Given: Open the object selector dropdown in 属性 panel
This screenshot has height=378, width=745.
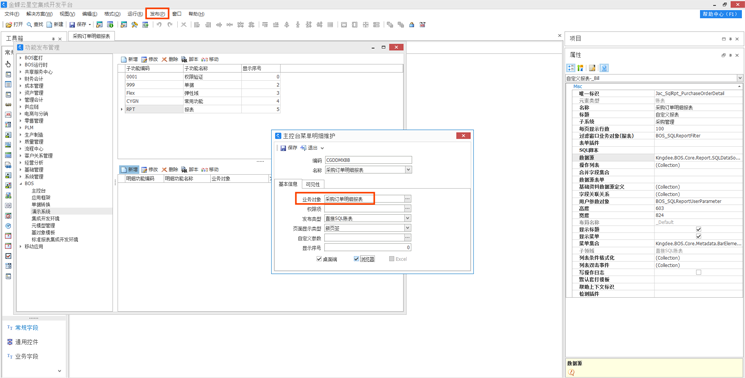Looking at the screenshot, I should coord(740,77).
